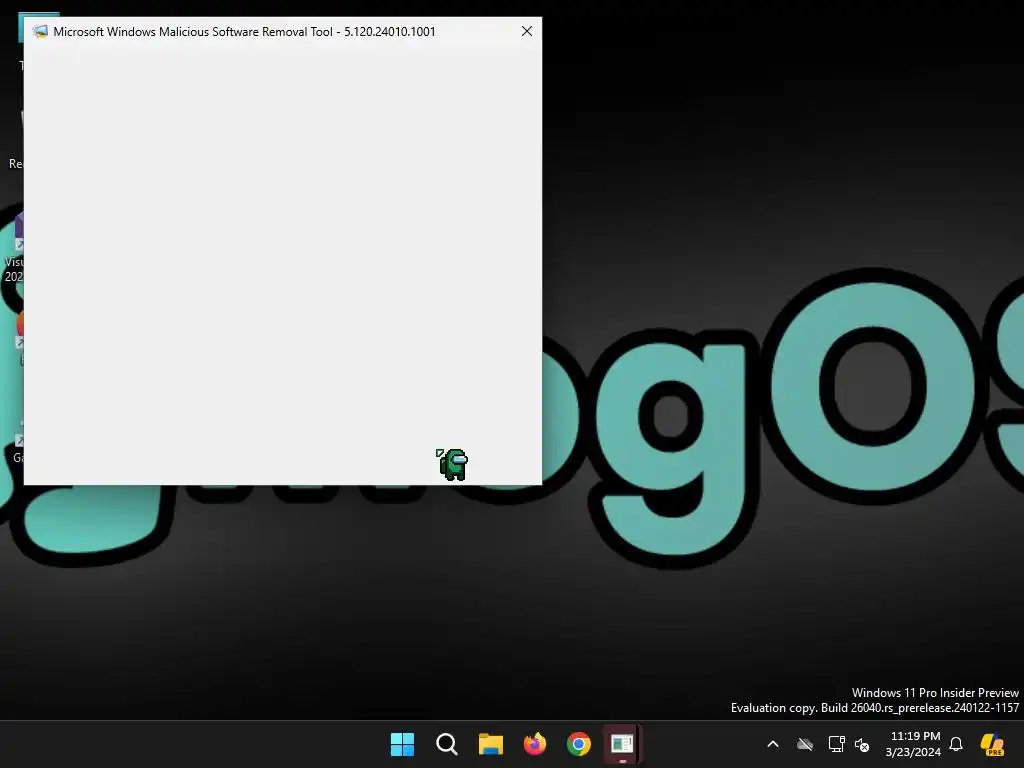Image resolution: width=1024 pixels, height=768 pixels.
Task: Click the muted volume tray icon
Action: point(862,744)
